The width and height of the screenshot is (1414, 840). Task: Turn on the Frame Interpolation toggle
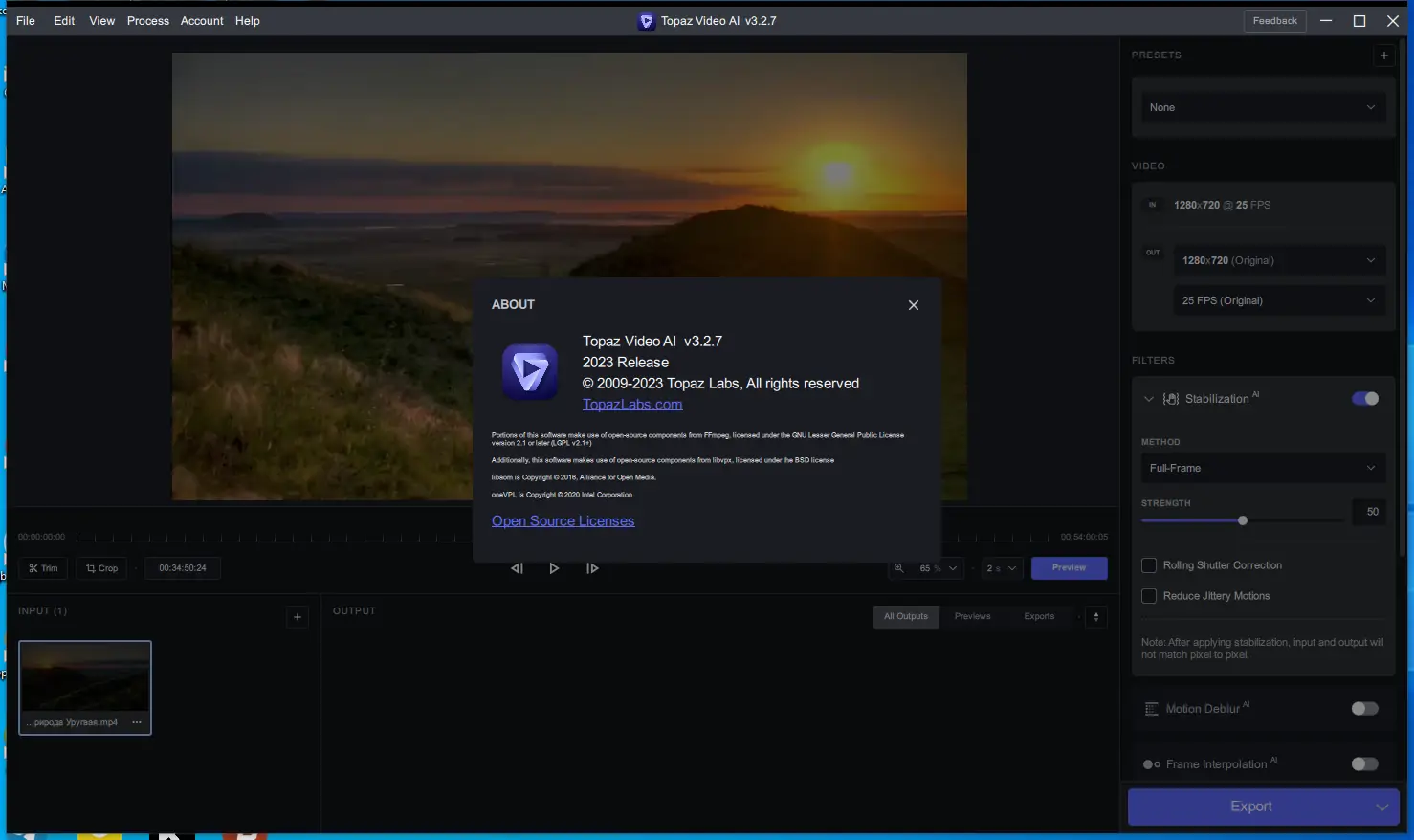[1365, 764]
